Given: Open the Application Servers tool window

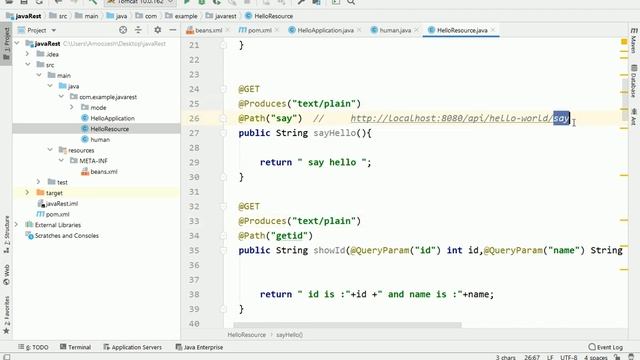Looking at the screenshot, I should (x=133, y=347).
